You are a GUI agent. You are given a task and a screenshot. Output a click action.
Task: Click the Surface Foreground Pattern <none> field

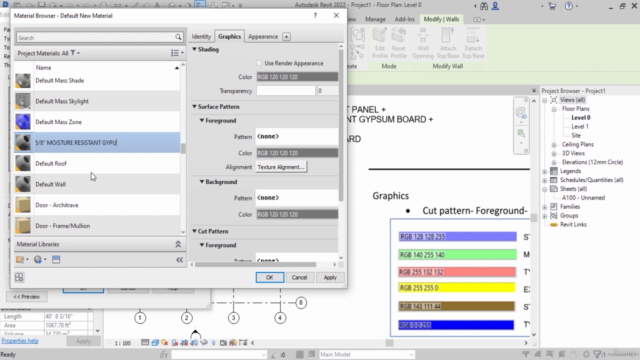click(297, 136)
